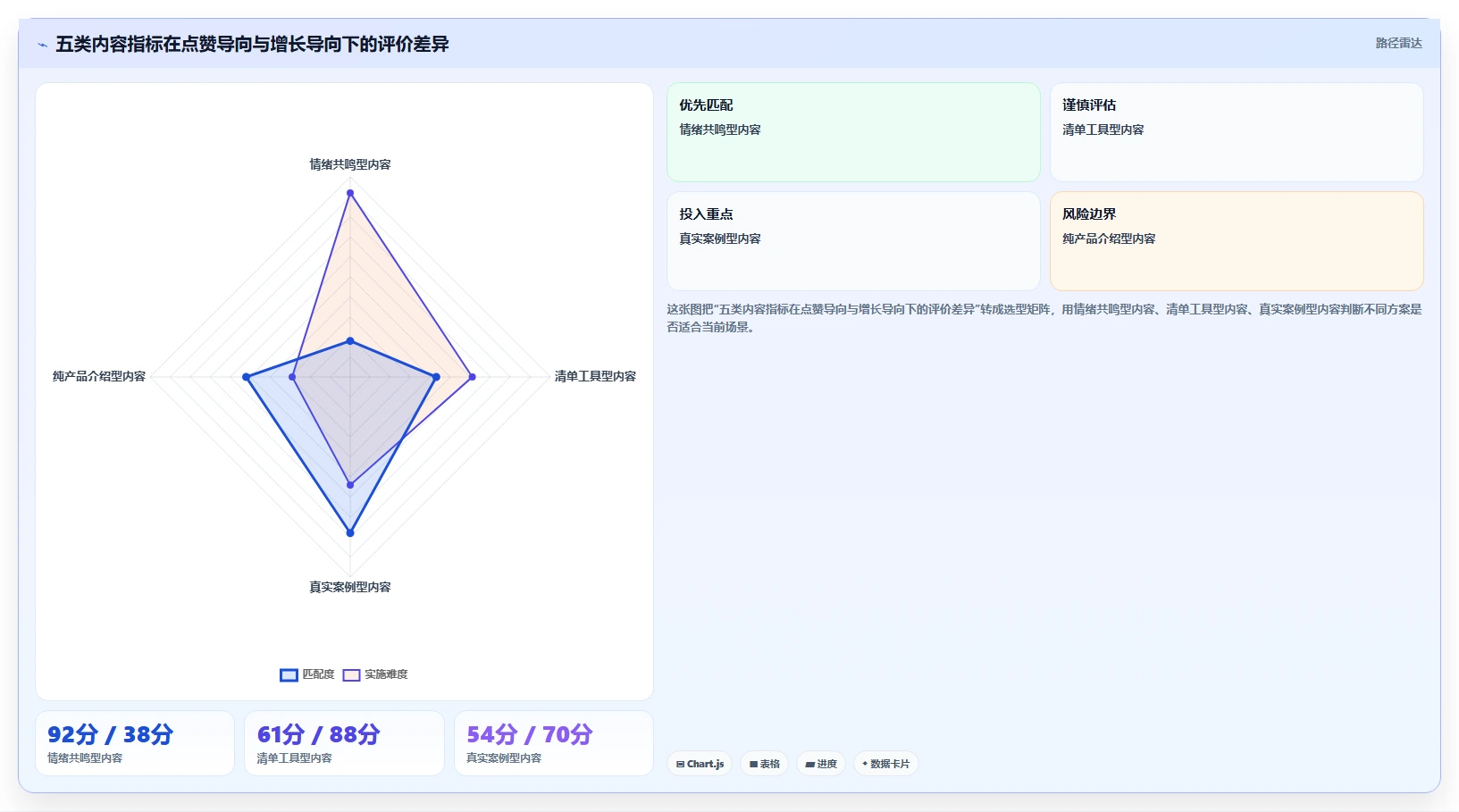Click the 路径雷达 label in header
This screenshot has width=1459, height=812.
[x=1398, y=43]
